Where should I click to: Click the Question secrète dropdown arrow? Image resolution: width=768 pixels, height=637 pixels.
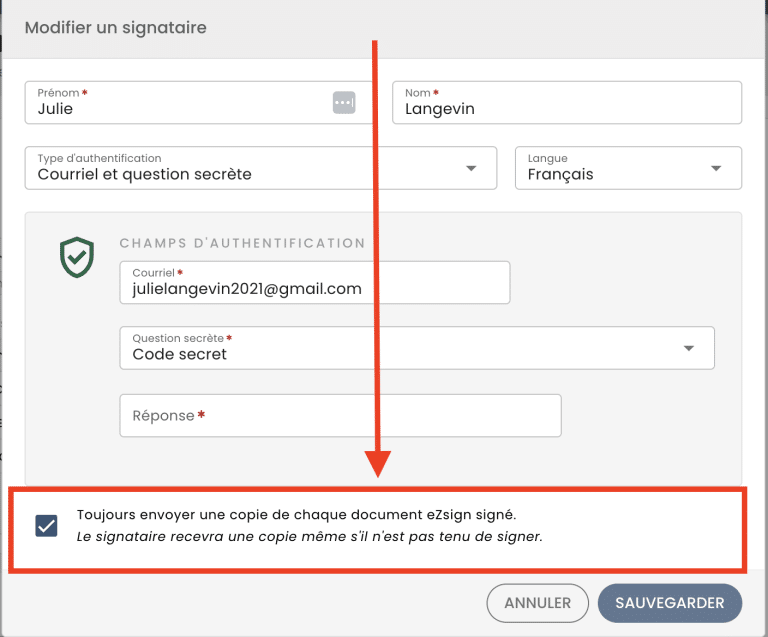(689, 349)
